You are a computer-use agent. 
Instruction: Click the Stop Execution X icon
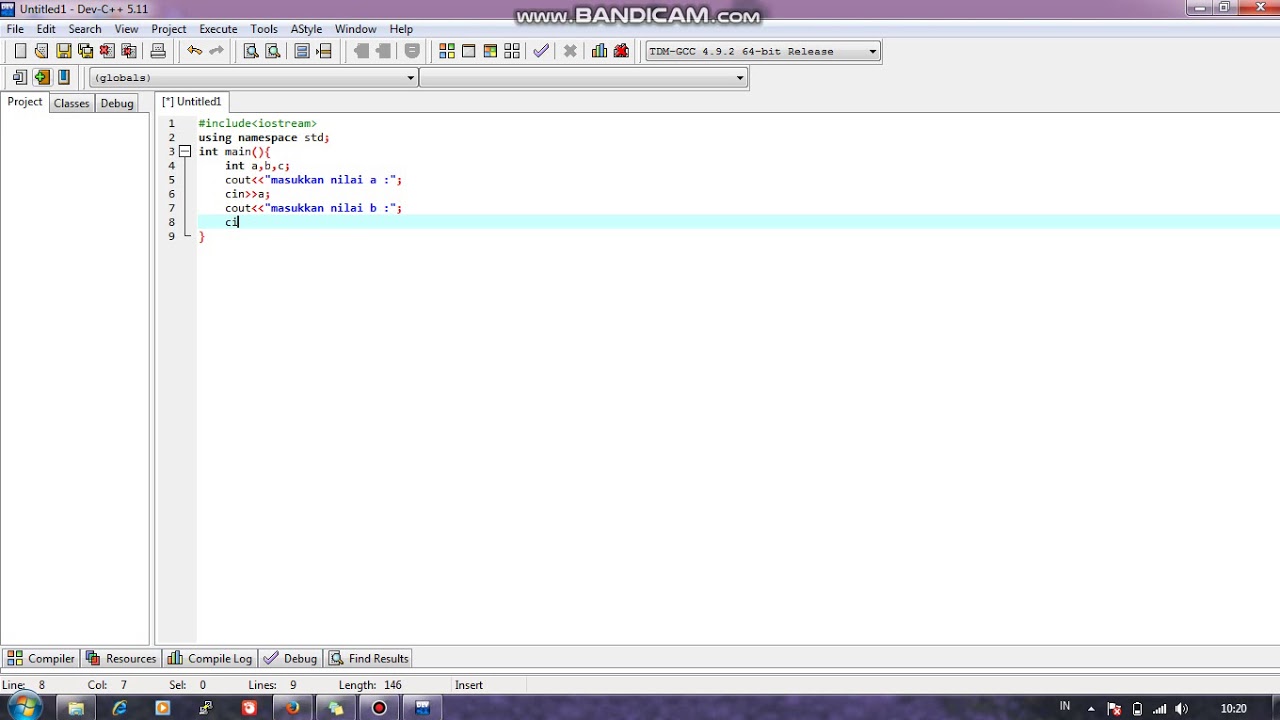570,51
